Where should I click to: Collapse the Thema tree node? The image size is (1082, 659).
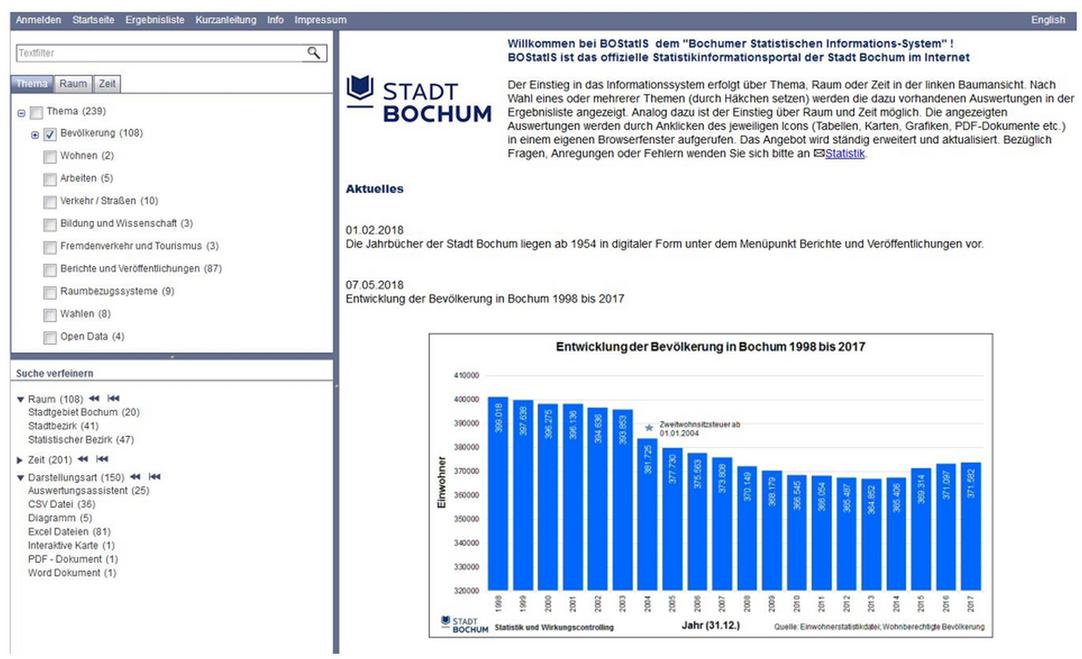point(21,111)
